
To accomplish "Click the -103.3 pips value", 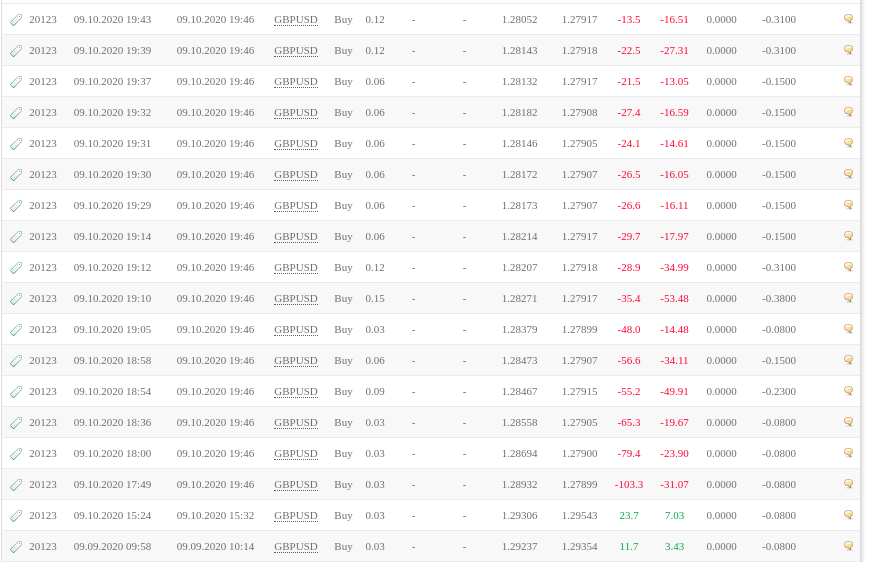I will [629, 484].
